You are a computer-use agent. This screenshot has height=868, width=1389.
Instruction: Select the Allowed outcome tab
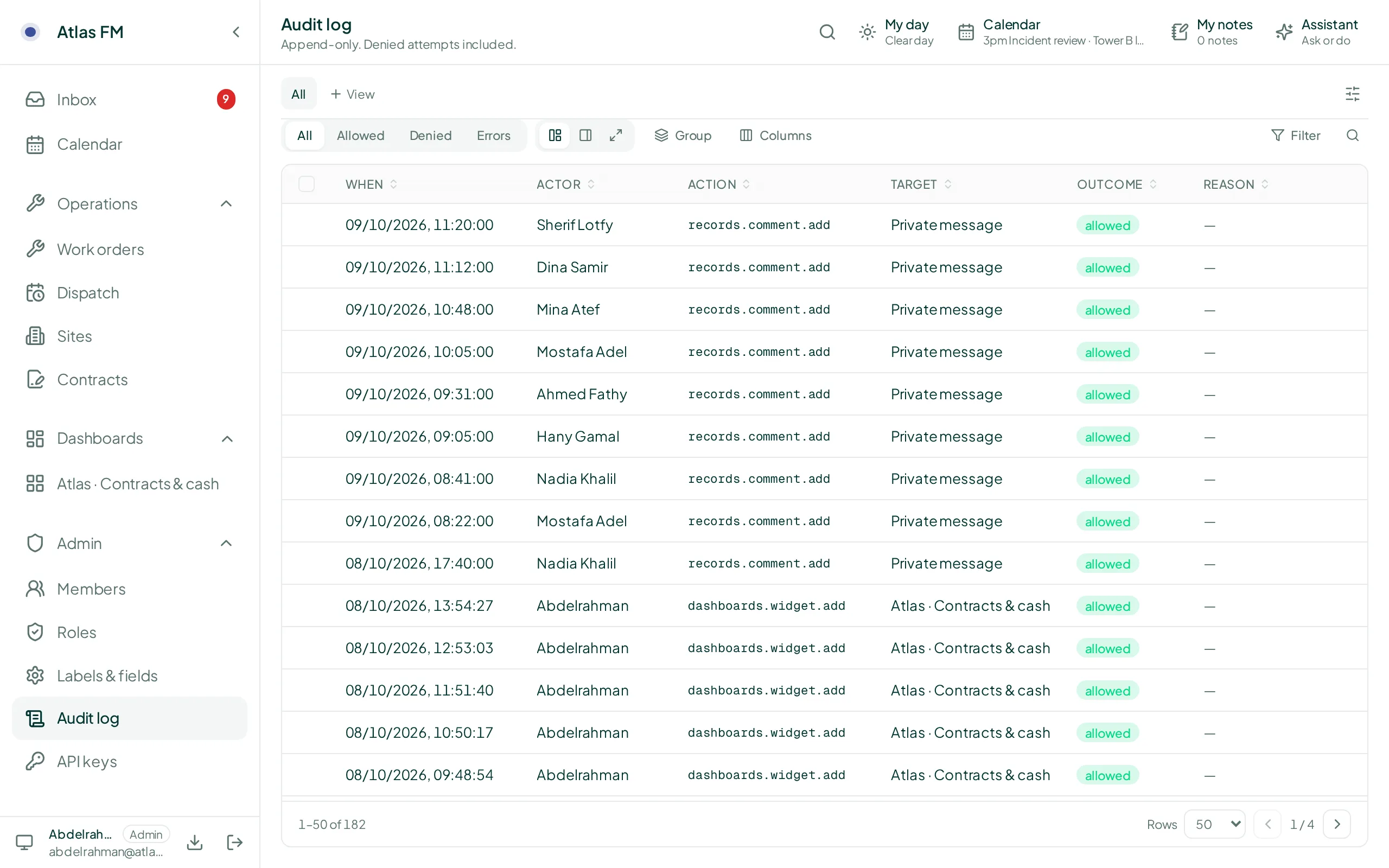click(360, 136)
